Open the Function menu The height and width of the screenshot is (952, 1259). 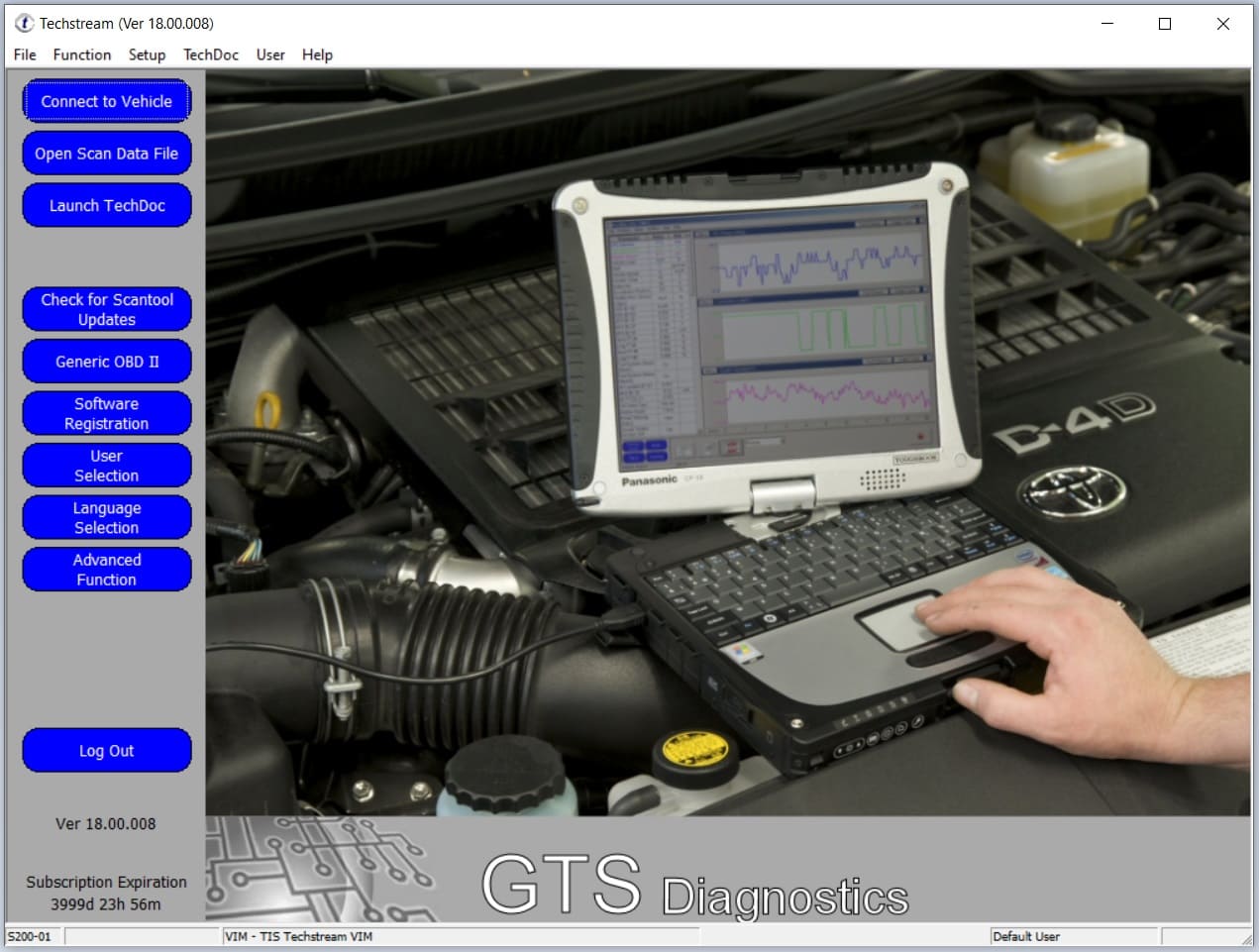(82, 54)
